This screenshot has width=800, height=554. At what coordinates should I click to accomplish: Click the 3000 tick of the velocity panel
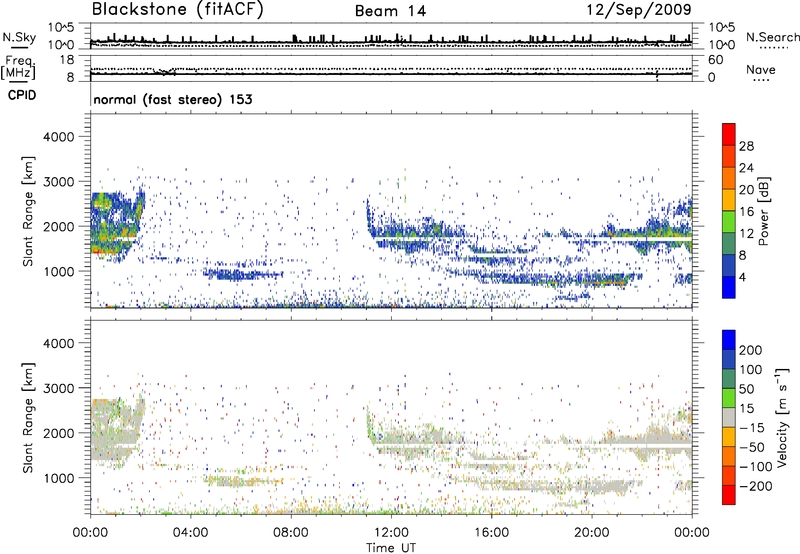(59, 388)
